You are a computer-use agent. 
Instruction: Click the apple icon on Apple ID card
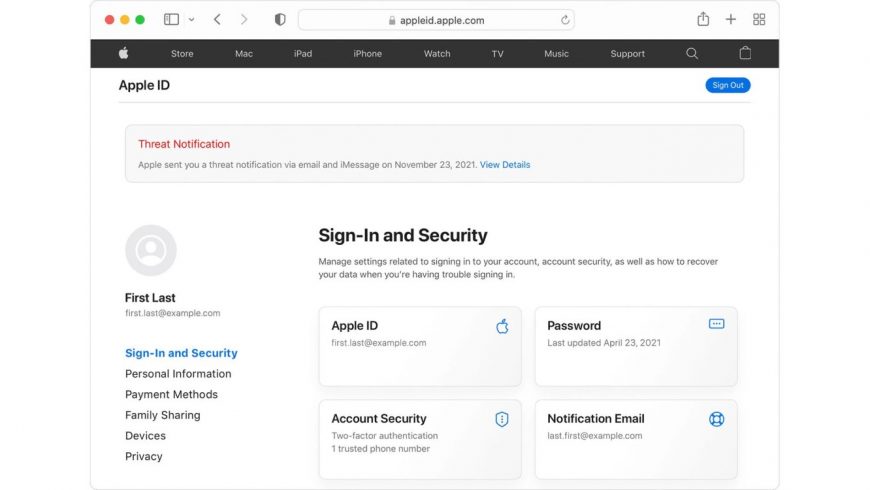pyautogui.click(x=502, y=326)
